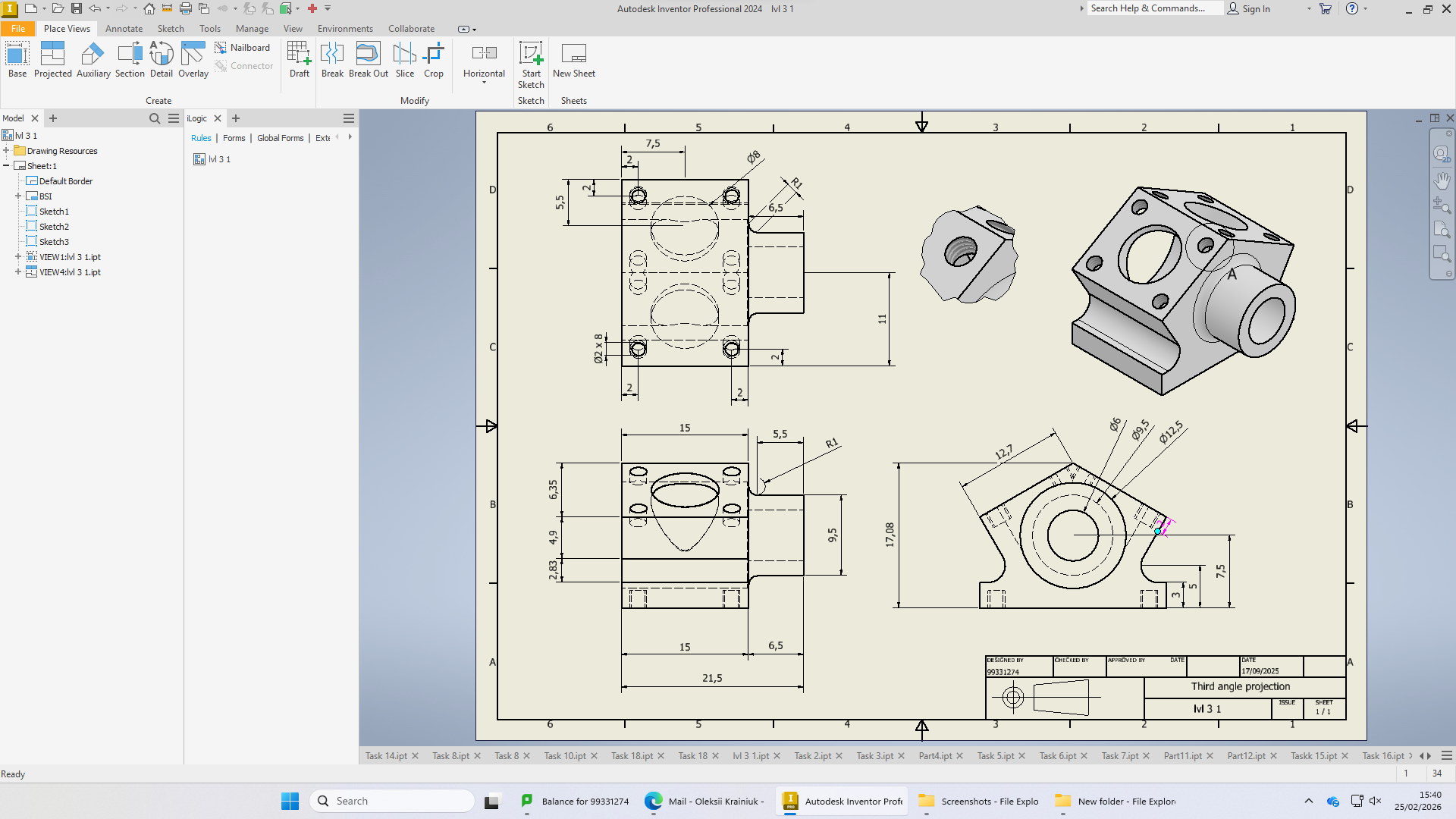Open File Explorer Screenshots from taskbar
Viewport: 1456px width, 819px height.
tap(979, 801)
